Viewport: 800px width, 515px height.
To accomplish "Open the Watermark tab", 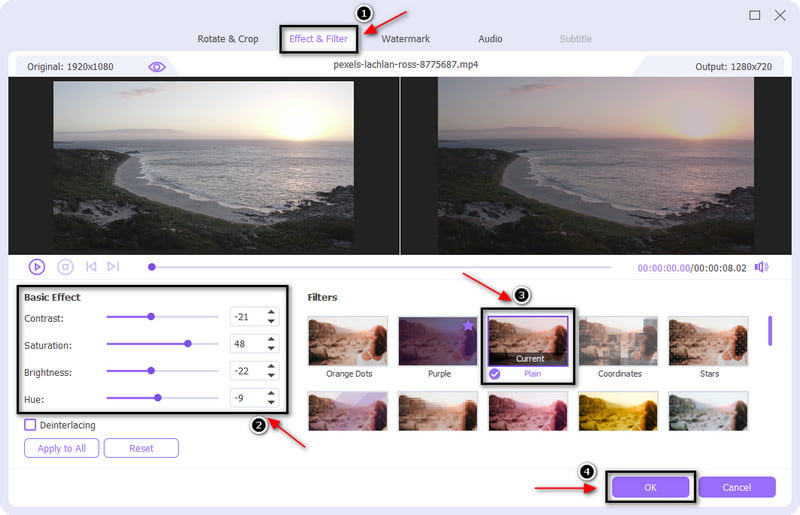I will [x=406, y=39].
